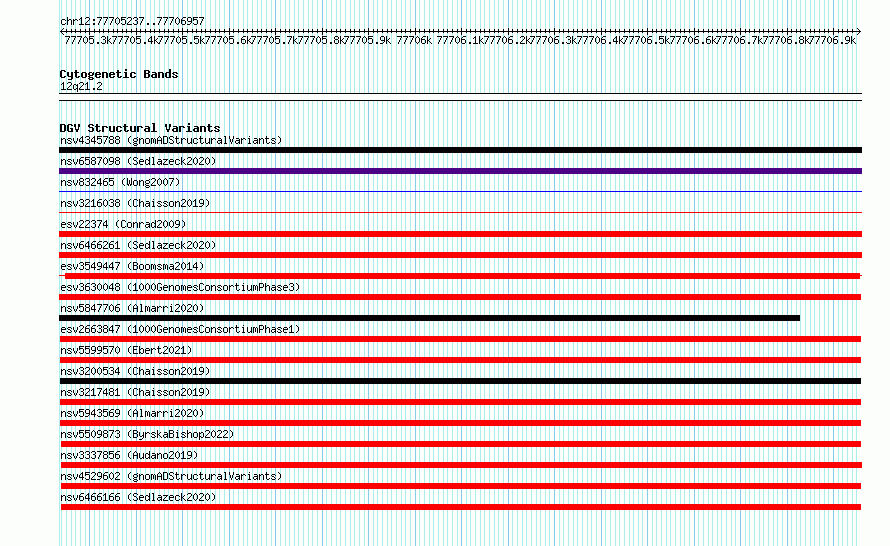Click the thin blue line under nsv832465
This screenshot has width=890, height=546.
point(460,192)
